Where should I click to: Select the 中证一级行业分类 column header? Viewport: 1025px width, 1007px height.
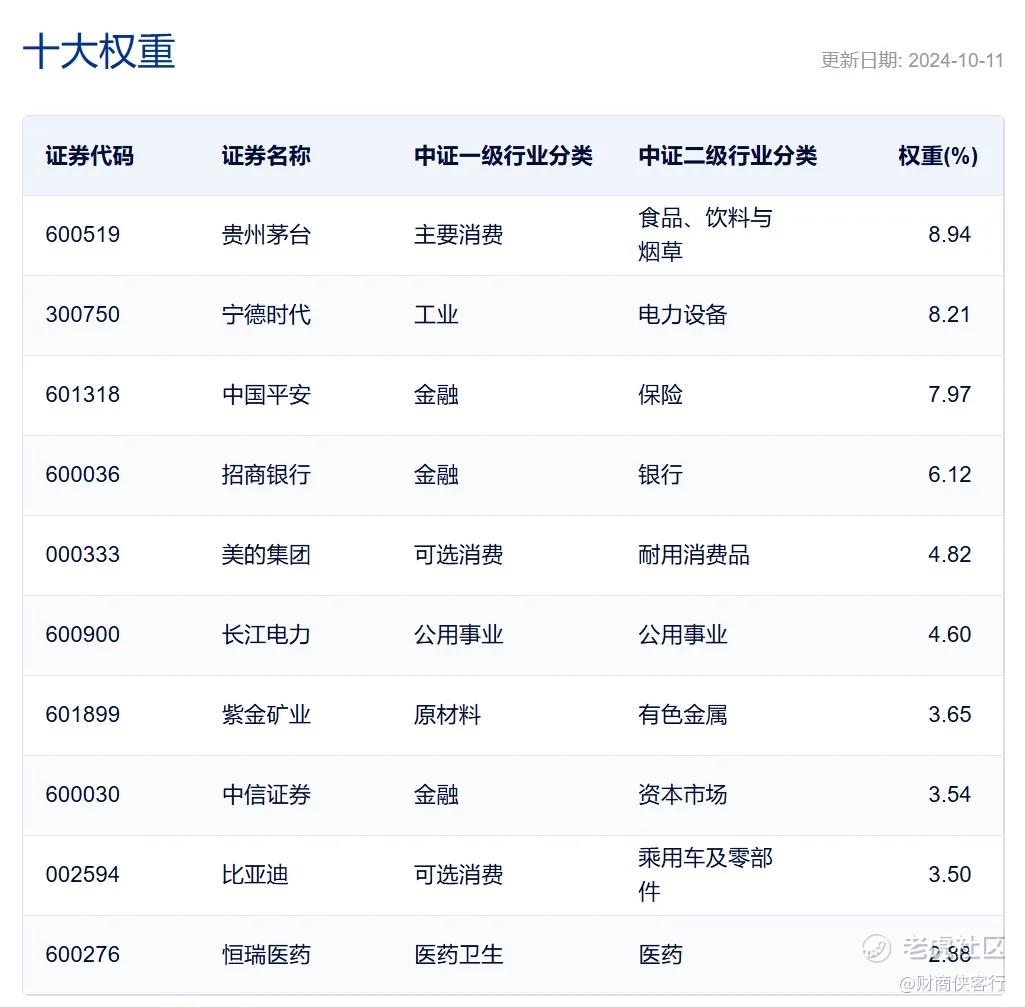click(x=503, y=156)
